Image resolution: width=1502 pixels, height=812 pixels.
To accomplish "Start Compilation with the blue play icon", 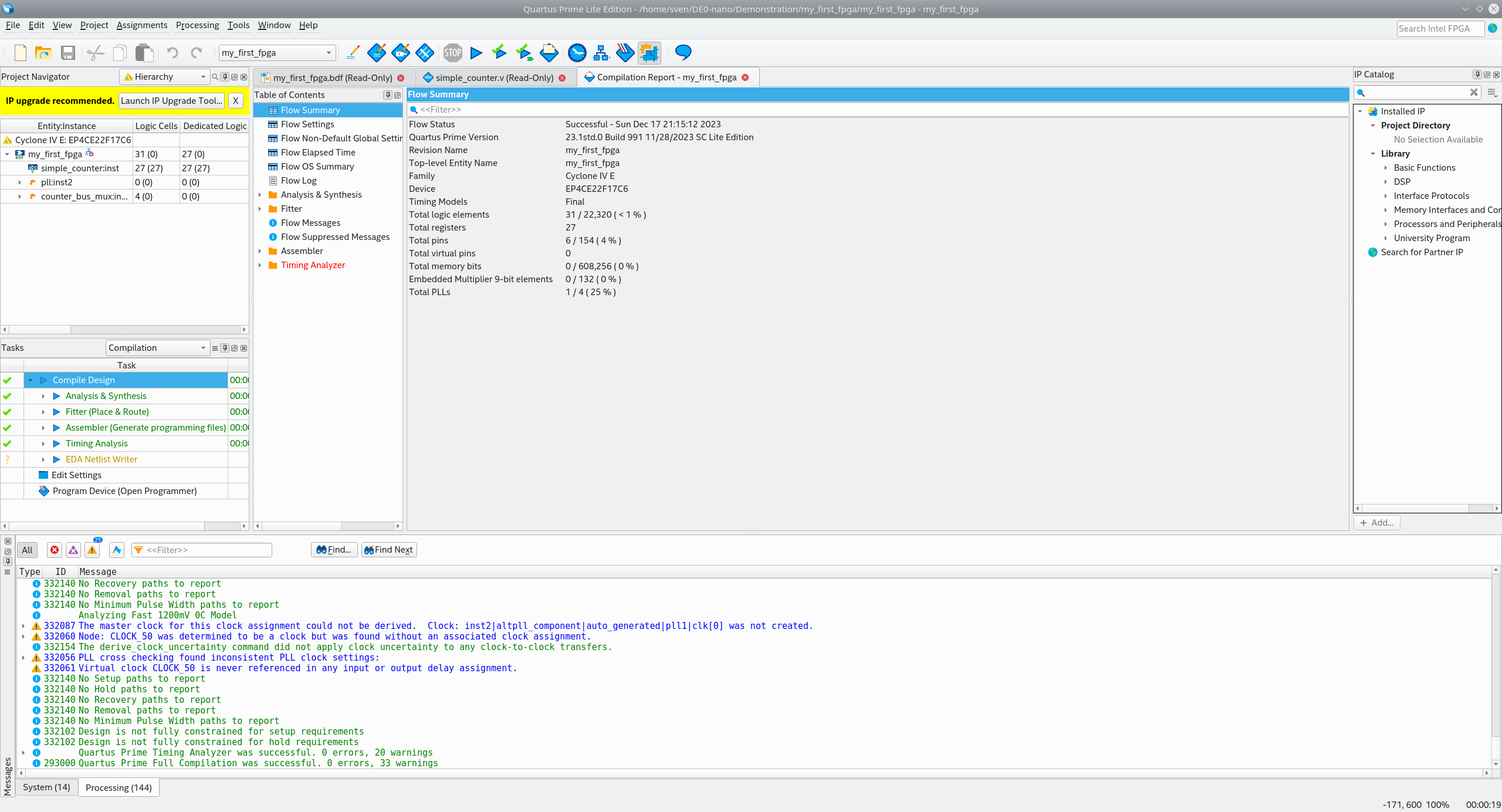I will coord(476,53).
